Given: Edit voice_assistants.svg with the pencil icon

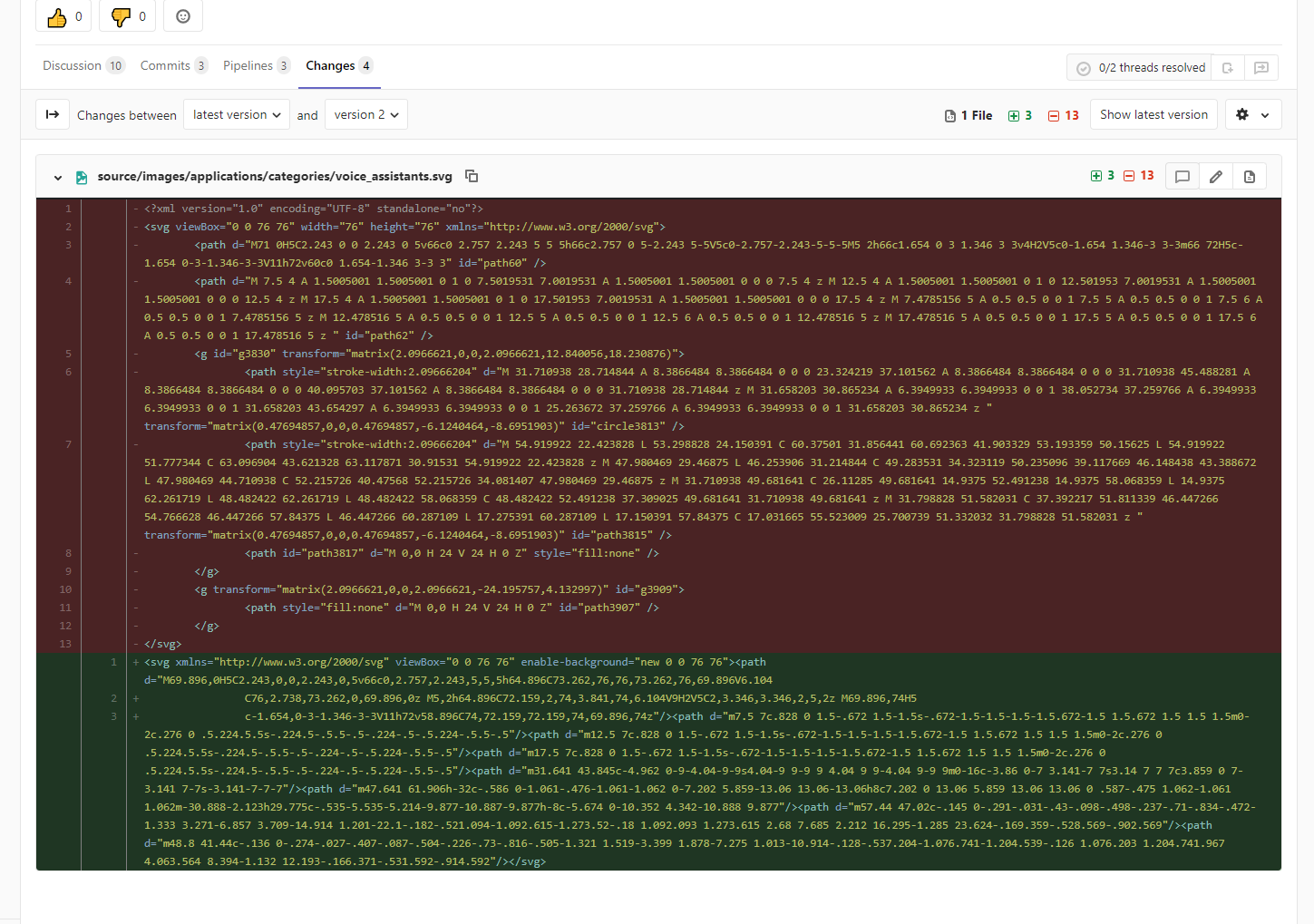Looking at the screenshot, I should point(1215,176).
